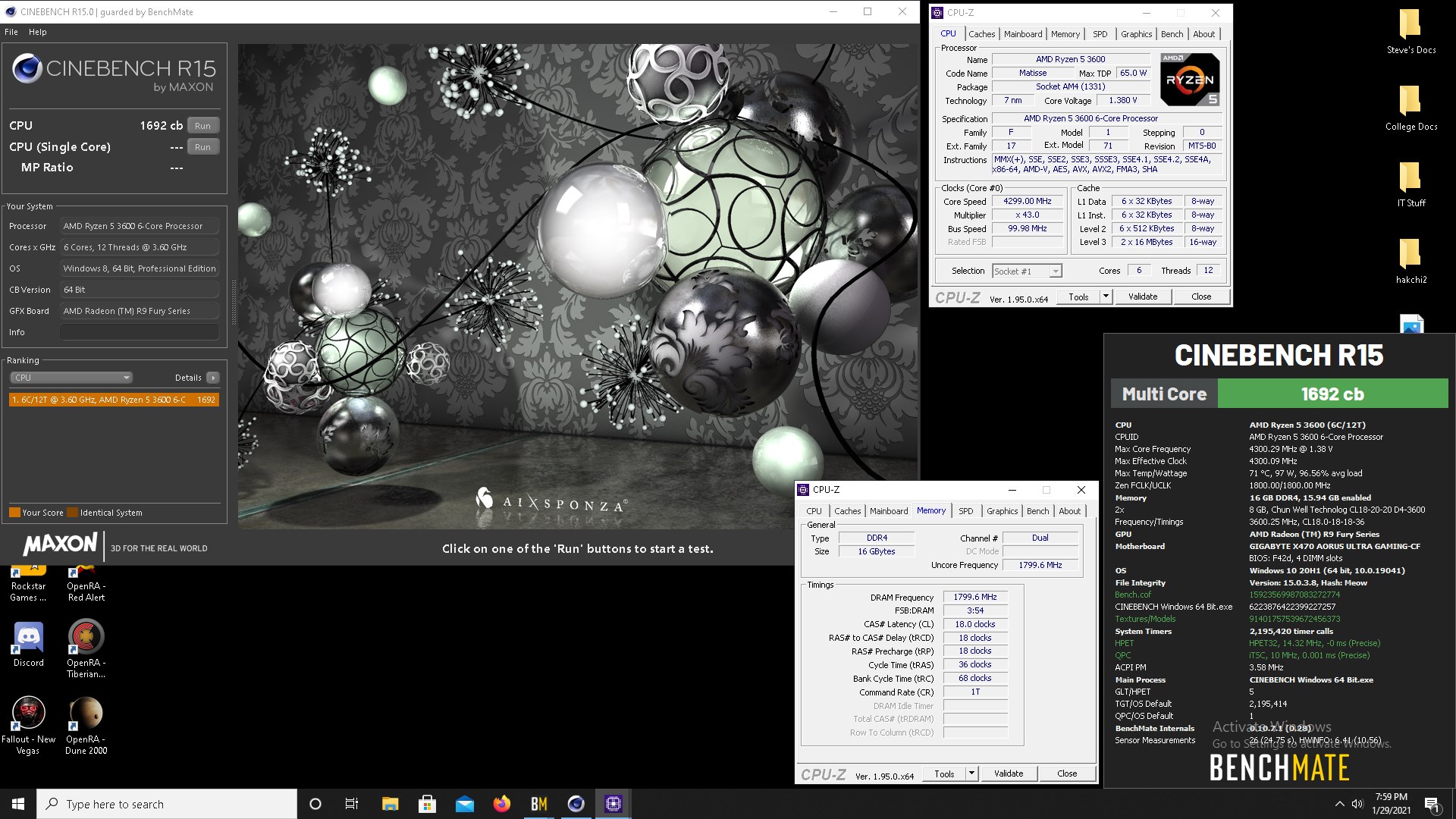Viewport: 1456px width, 819px height.
Task: Click Validate in Memory CPU-Z window
Action: pyautogui.click(x=1008, y=773)
